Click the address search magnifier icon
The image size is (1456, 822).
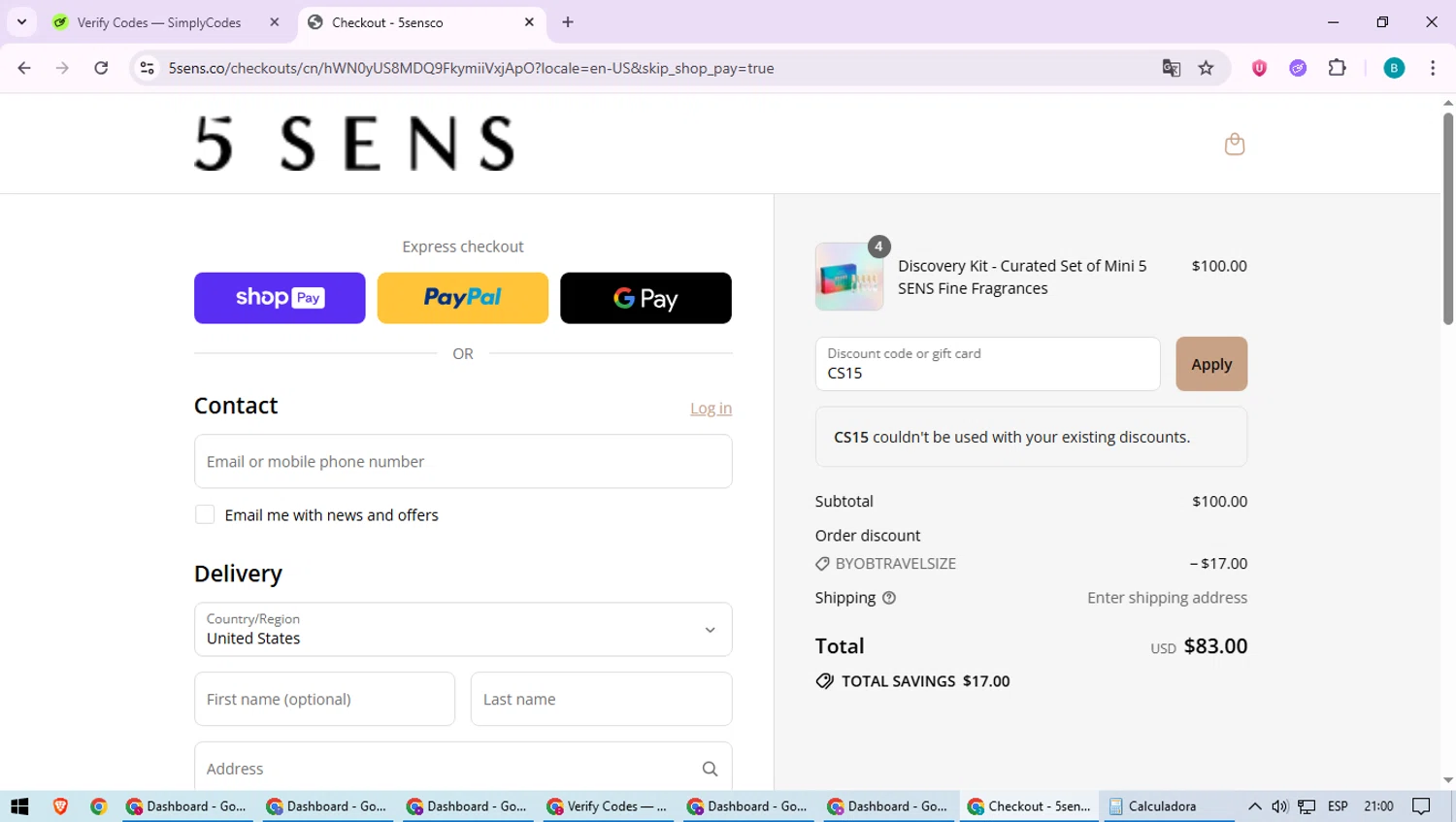pos(710,769)
